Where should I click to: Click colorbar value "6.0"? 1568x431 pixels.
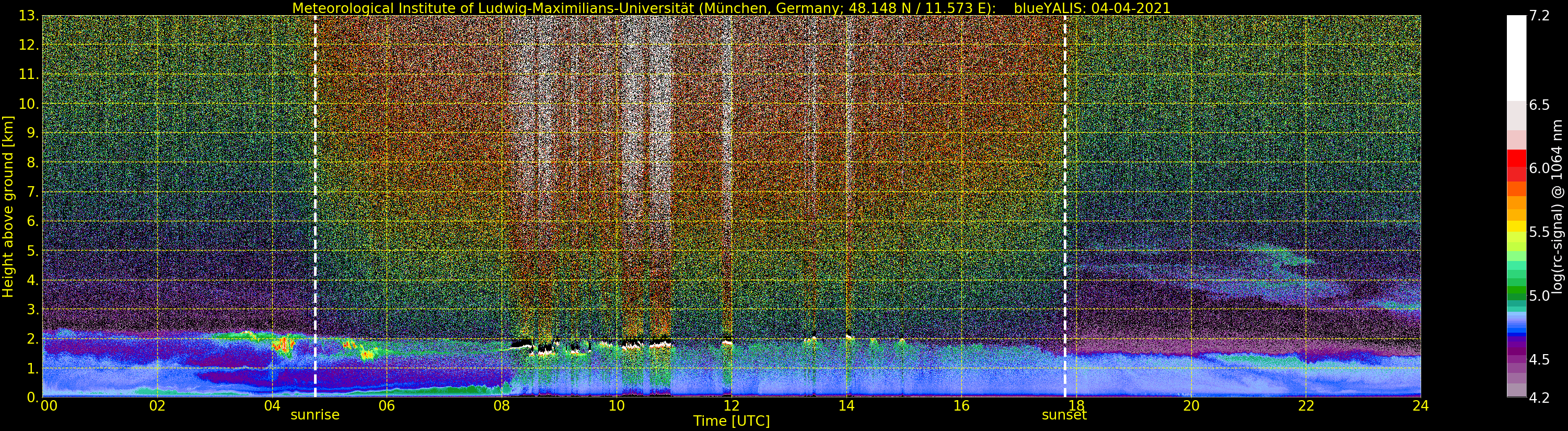click(1539, 168)
